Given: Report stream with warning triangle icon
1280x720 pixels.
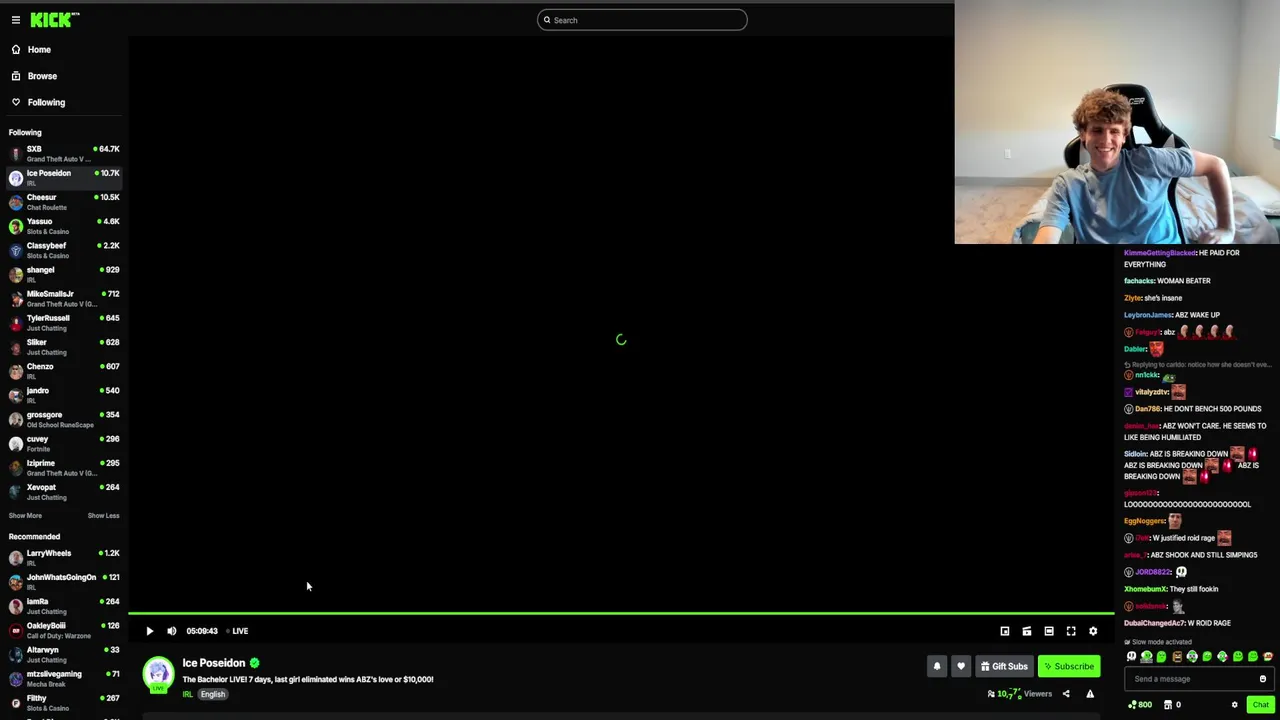Looking at the screenshot, I should [x=1090, y=694].
